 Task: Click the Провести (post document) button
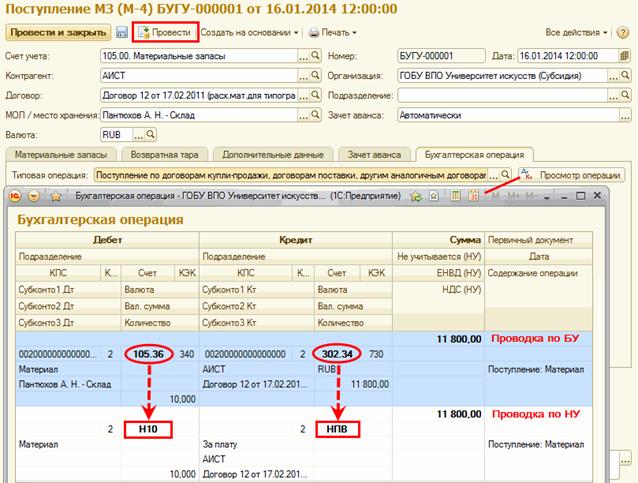(163, 33)
